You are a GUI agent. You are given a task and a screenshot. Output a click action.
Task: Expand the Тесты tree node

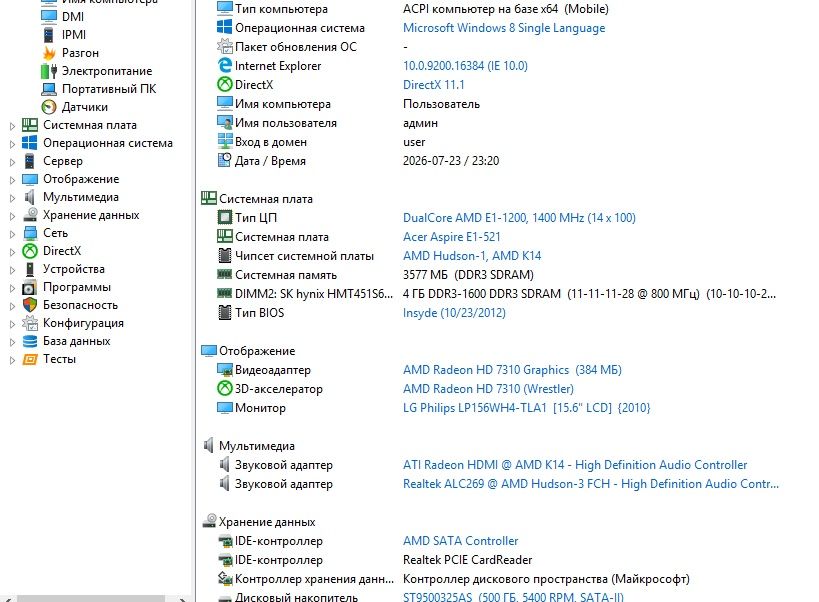(x=12, y=360)
